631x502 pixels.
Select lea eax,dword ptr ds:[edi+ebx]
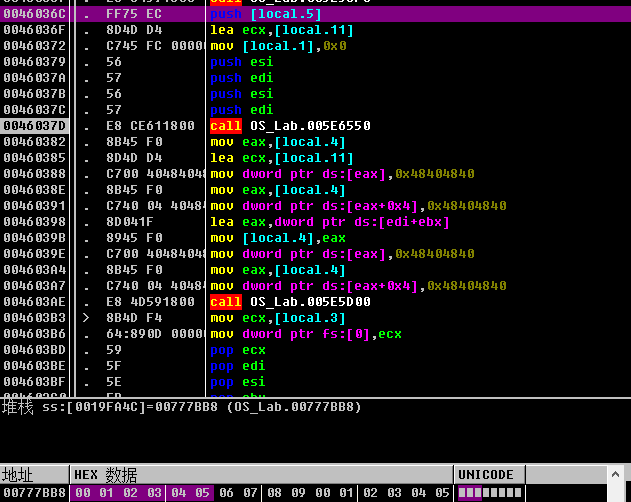[330, 222]
